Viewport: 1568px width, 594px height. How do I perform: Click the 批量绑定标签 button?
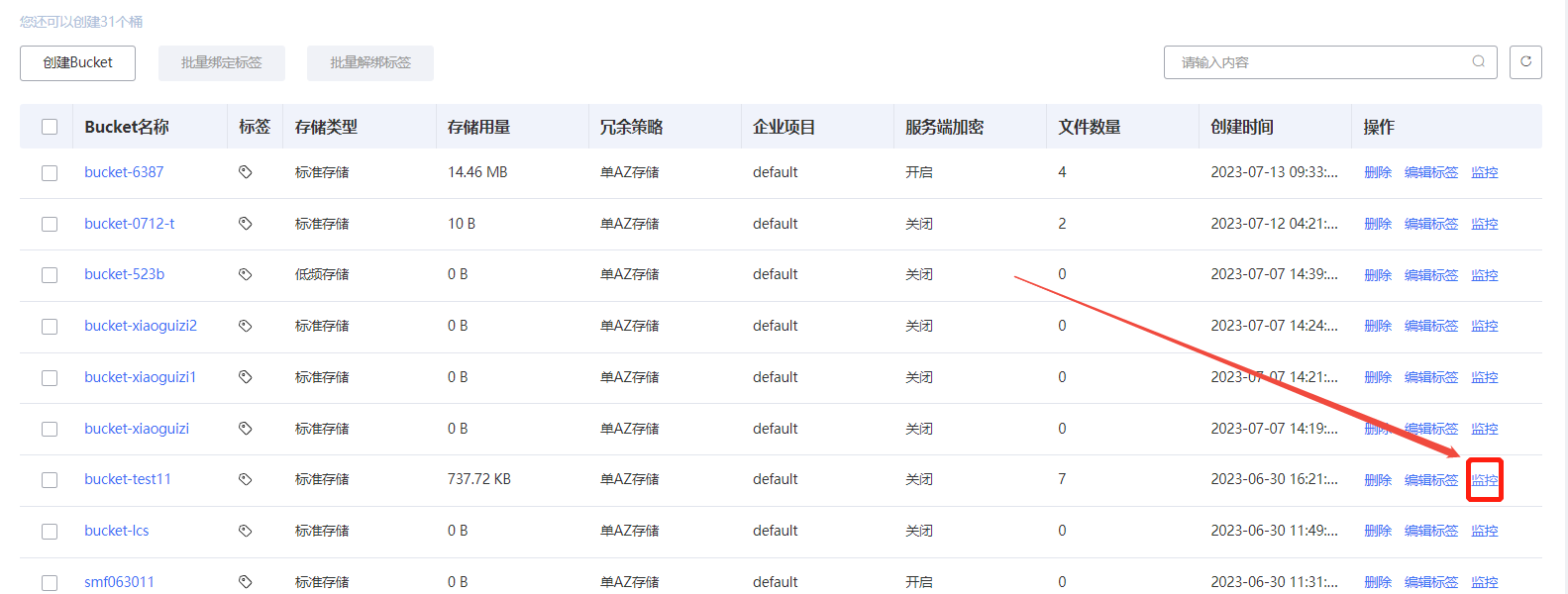pos(221,63)
